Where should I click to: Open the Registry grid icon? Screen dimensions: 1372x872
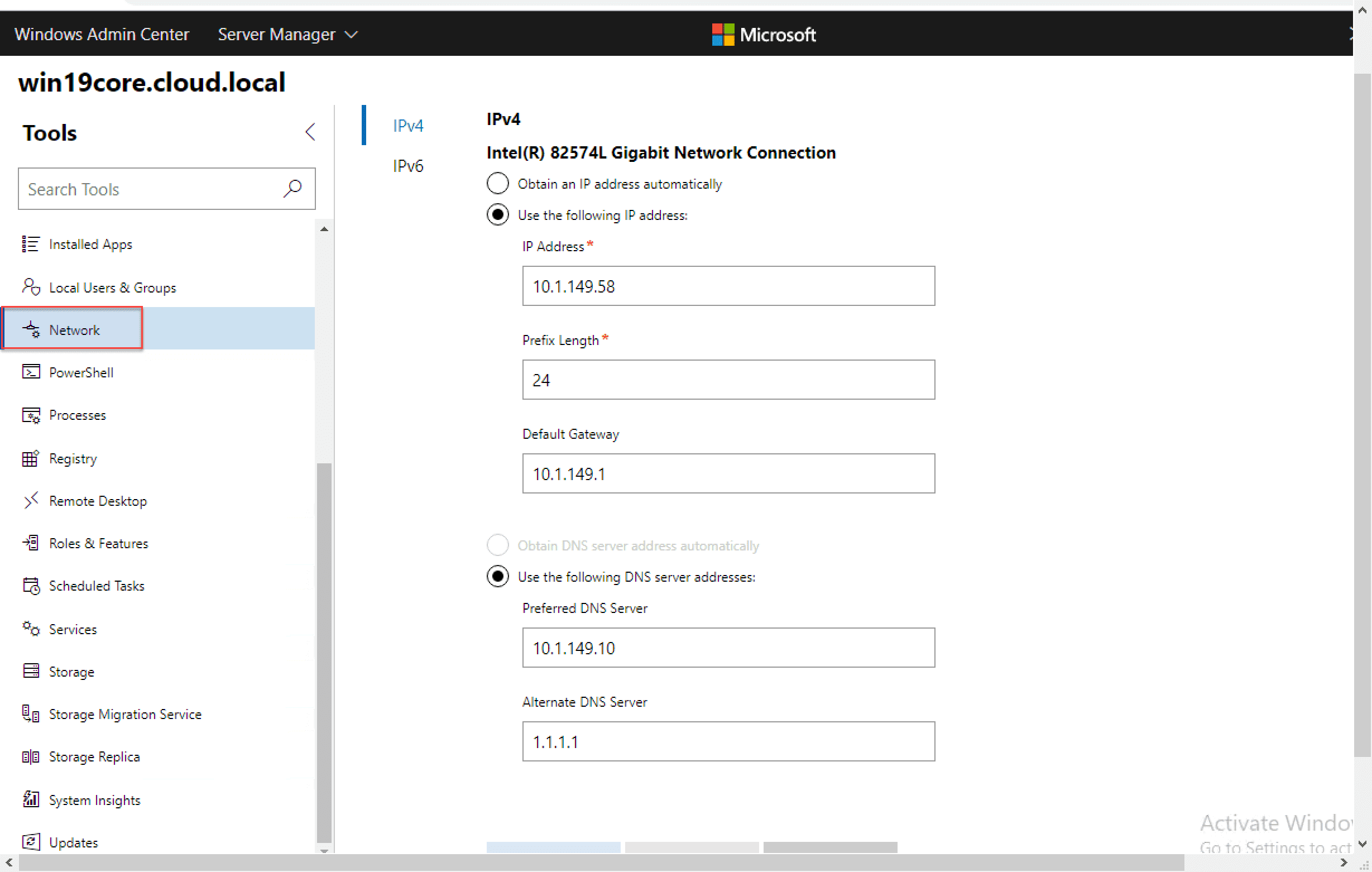(x=30, y=458)
